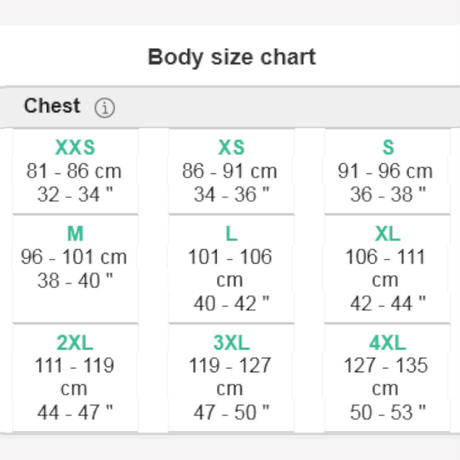Select the XS size cell
The height and width of the screenshot is (460, 460).
(231, 171)
